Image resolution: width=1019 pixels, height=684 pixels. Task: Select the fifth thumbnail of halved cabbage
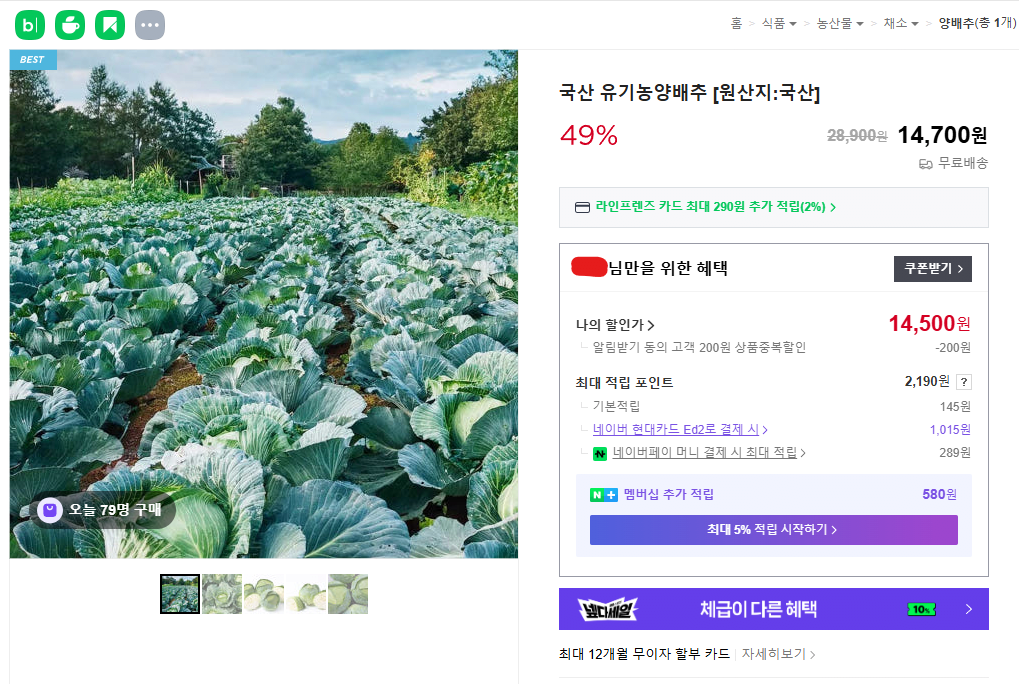click(x=348, y=594)
